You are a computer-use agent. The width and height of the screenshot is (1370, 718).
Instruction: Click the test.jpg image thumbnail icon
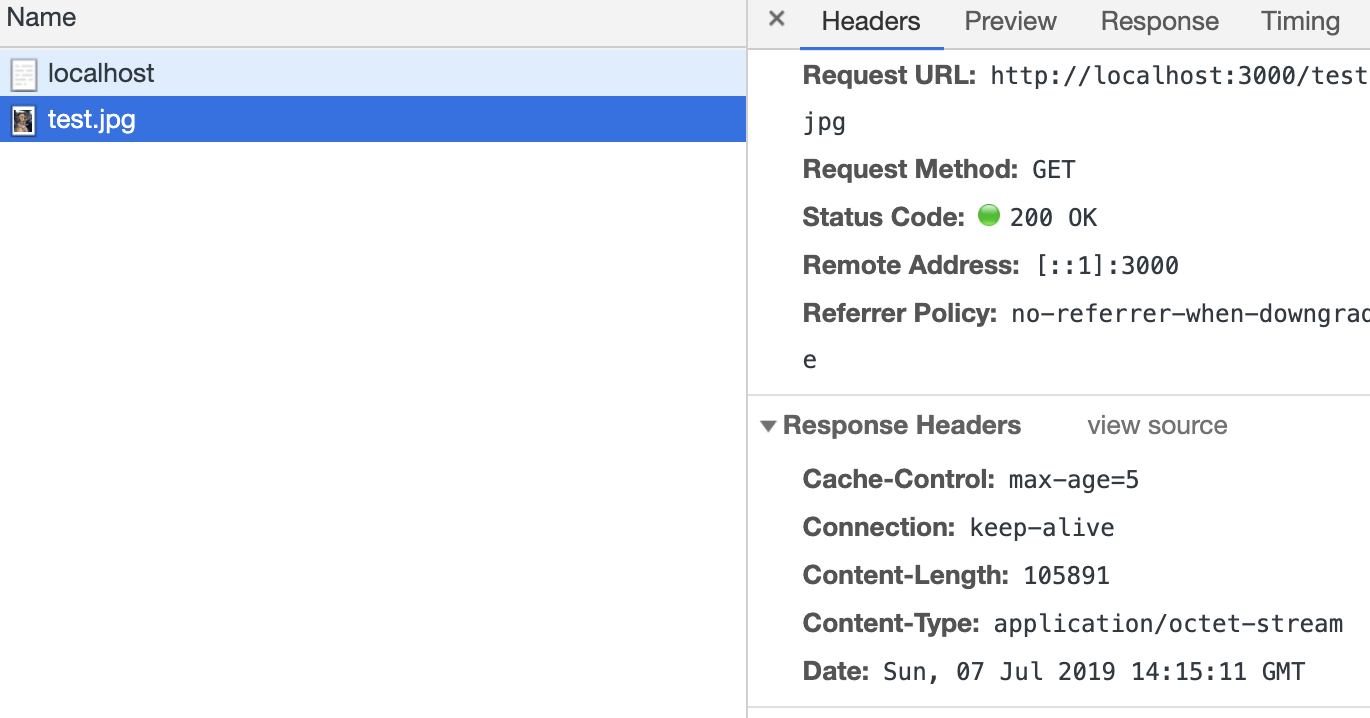(23, 120)
